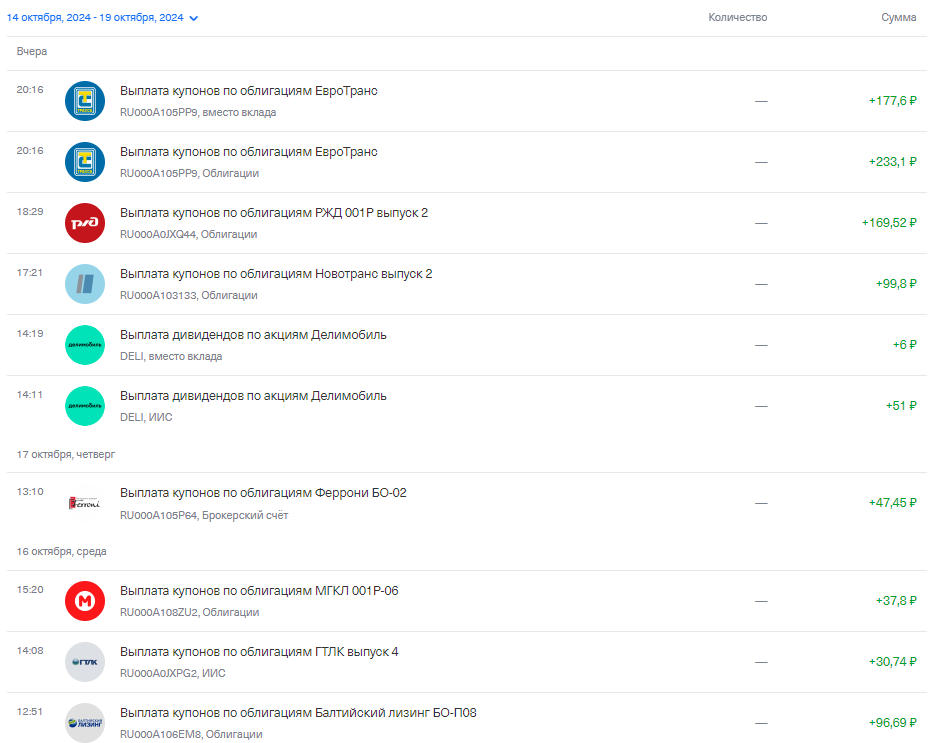Image resolution: width=934 pixels, height=743 pixels.
Task: Click the time 15:20
Action: pos(30,590)
